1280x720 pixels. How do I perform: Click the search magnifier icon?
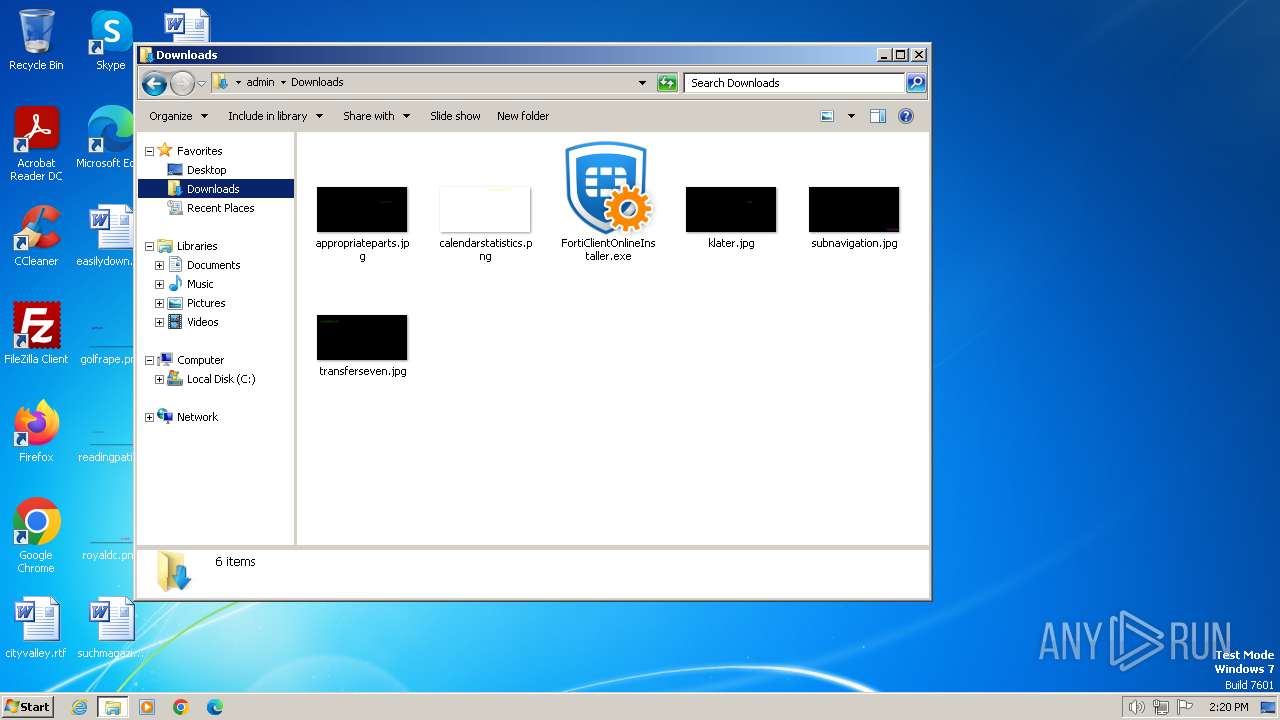coord(916,83)
